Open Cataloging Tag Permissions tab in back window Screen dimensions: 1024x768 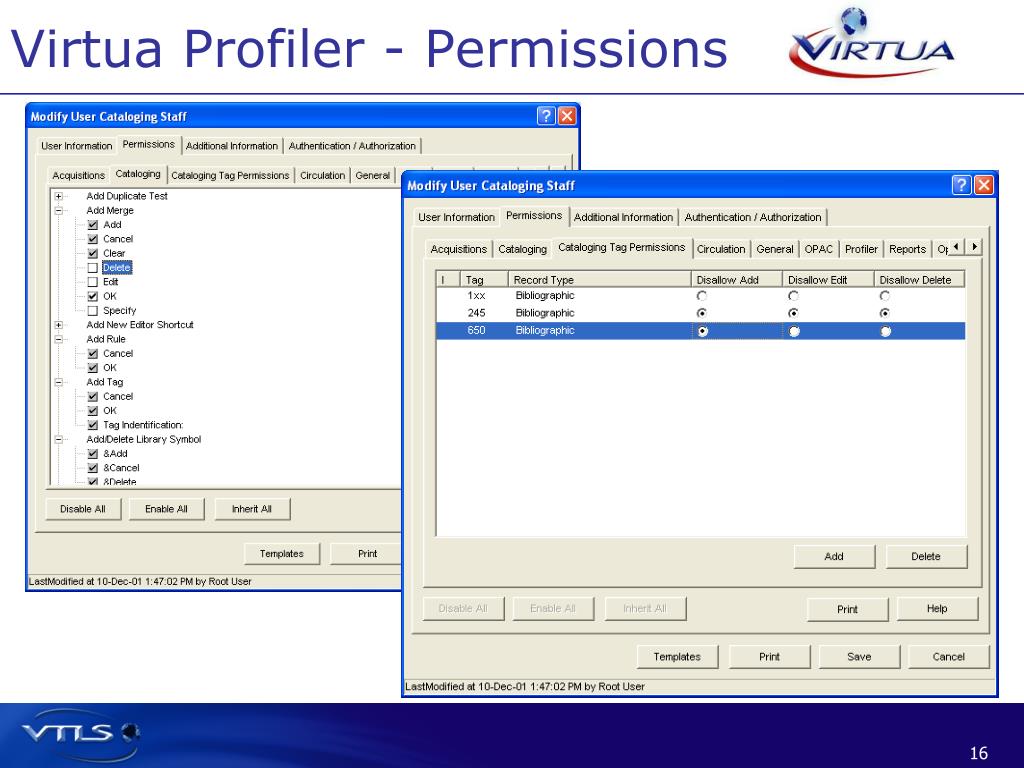coord(230,176)
